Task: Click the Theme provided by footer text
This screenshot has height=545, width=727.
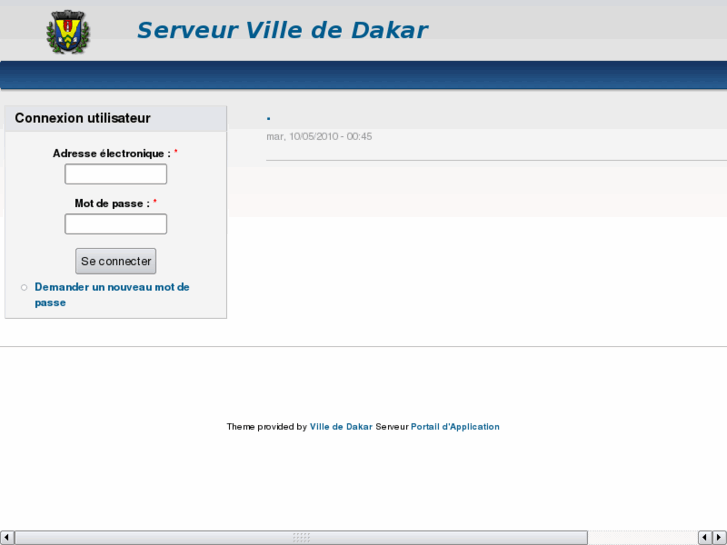Action: tap(267, 427)
